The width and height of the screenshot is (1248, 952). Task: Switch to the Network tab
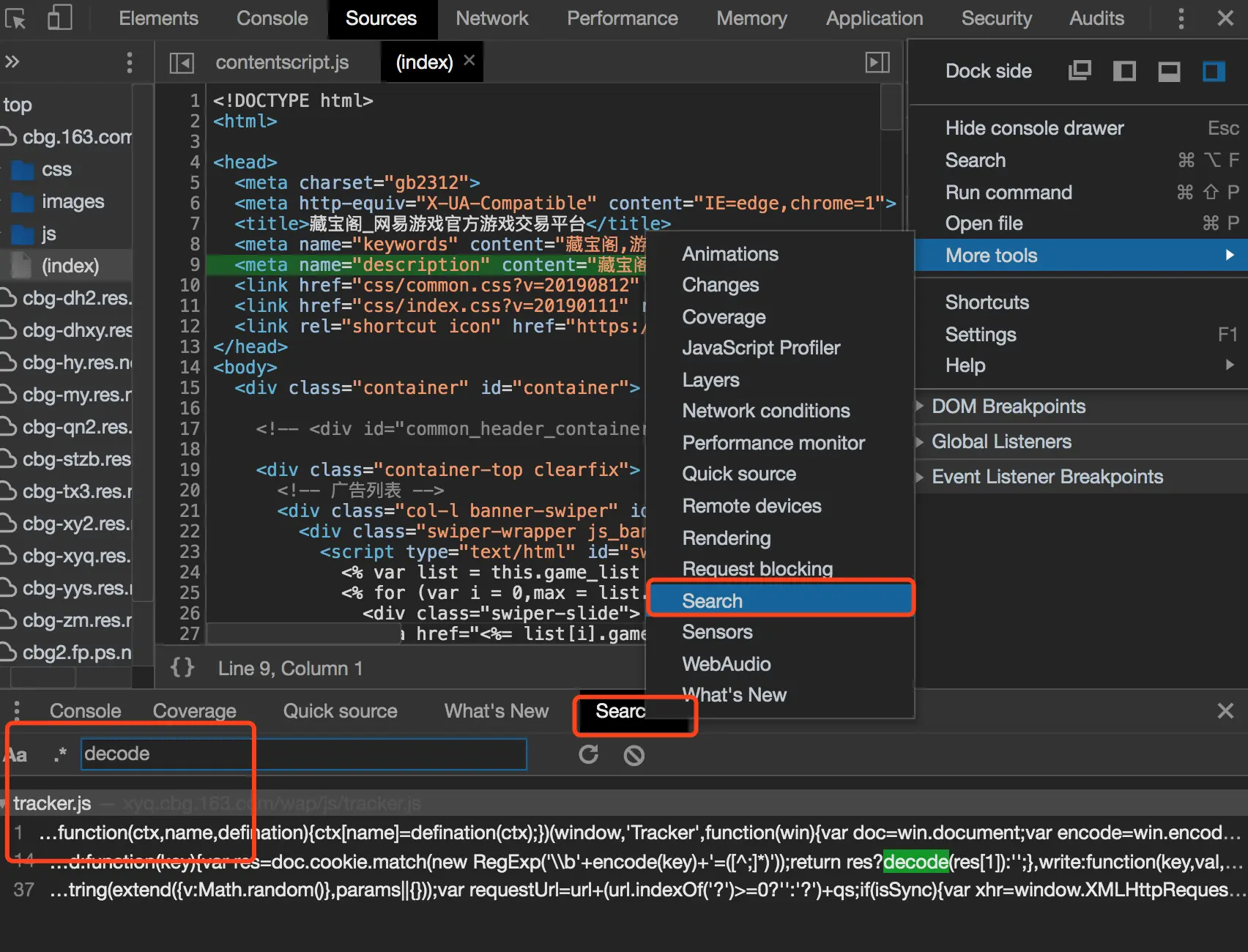(491, 18)
